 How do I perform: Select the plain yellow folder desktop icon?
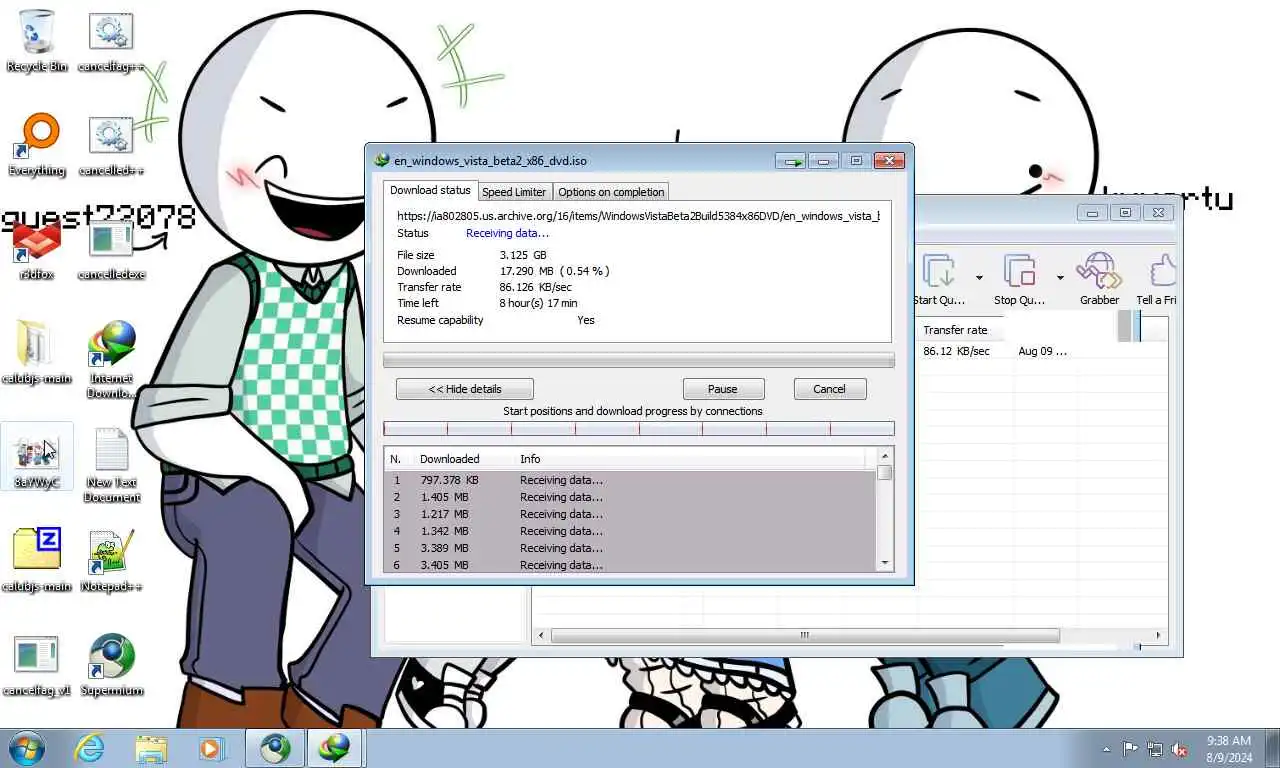[37, 352]
